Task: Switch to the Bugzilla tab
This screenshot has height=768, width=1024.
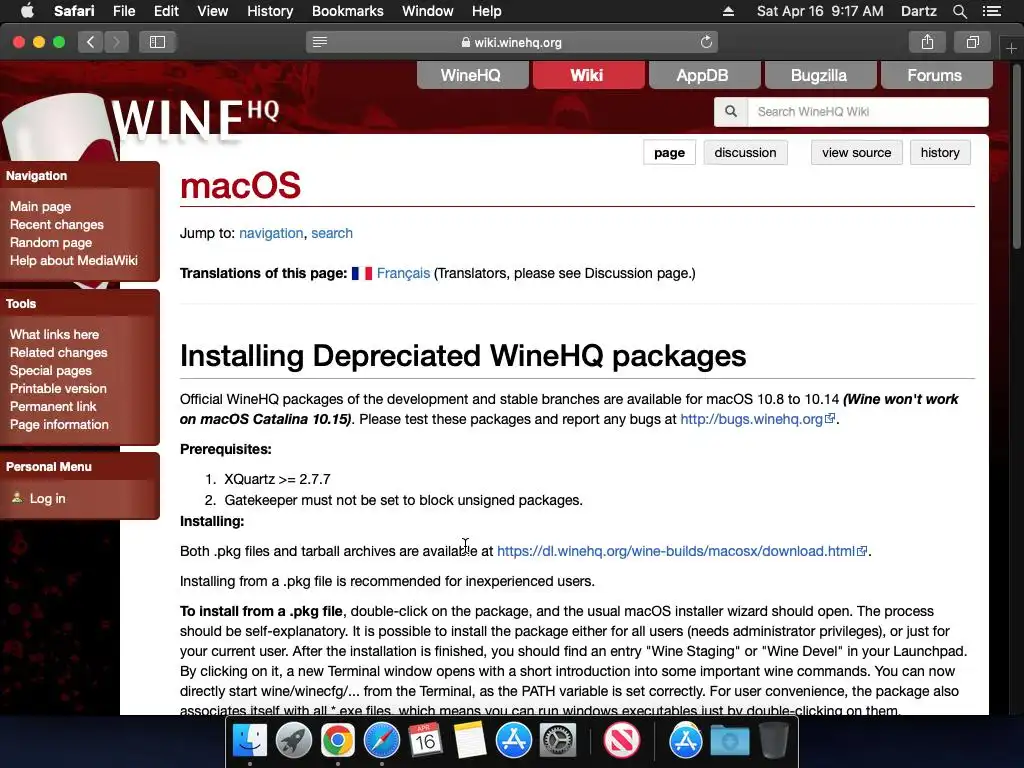Action: pos(820,75)
